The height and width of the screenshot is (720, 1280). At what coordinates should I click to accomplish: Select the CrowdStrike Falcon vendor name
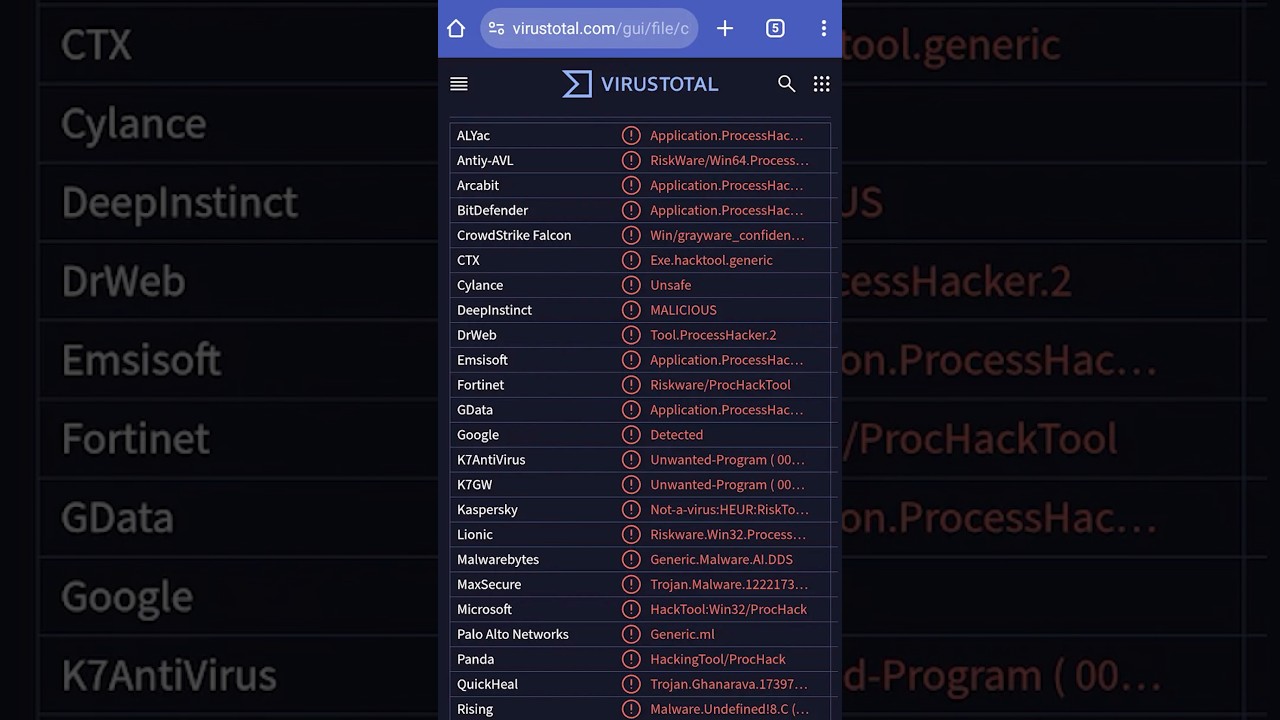pyautogui.click(x=514, y=235)
